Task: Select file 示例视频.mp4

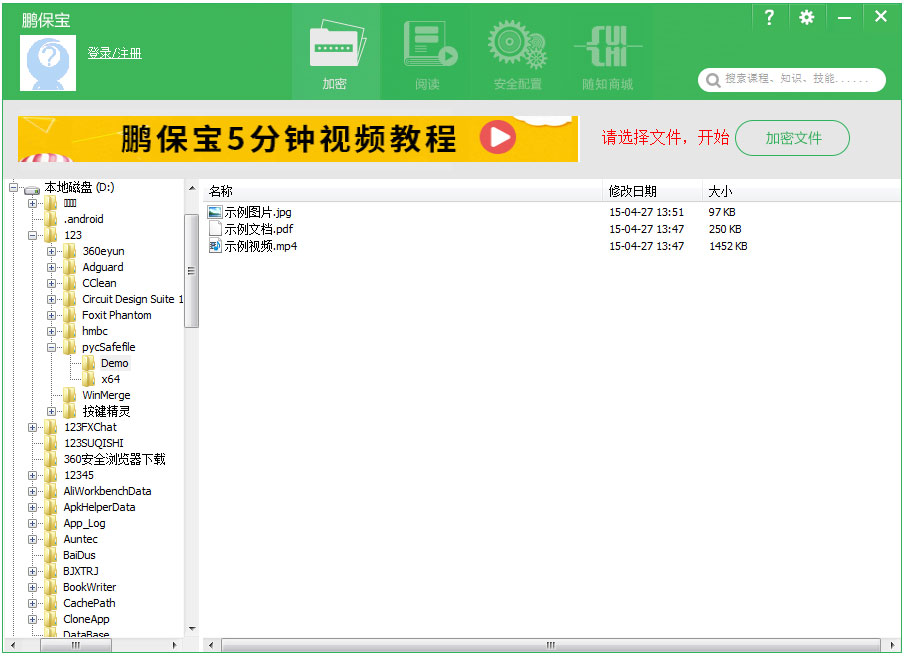Action: [261, 245]
